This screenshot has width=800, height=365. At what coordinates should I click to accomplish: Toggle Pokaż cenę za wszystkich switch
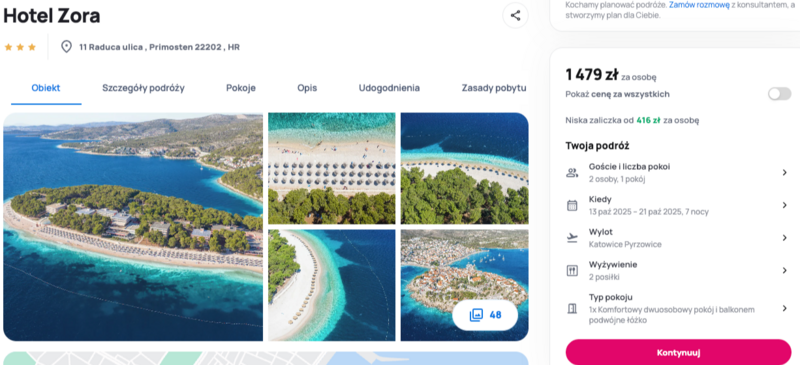click(780, 94)
